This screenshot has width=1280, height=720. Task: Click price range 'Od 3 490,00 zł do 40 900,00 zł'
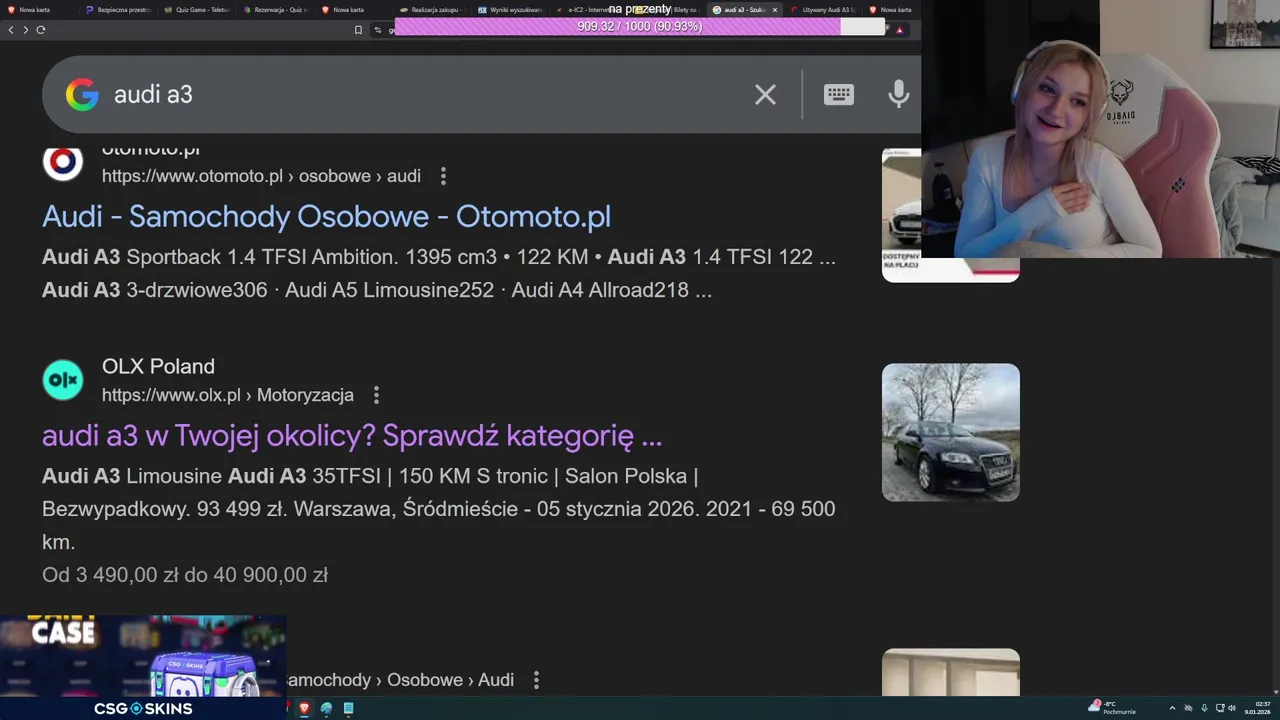point(185,575)
